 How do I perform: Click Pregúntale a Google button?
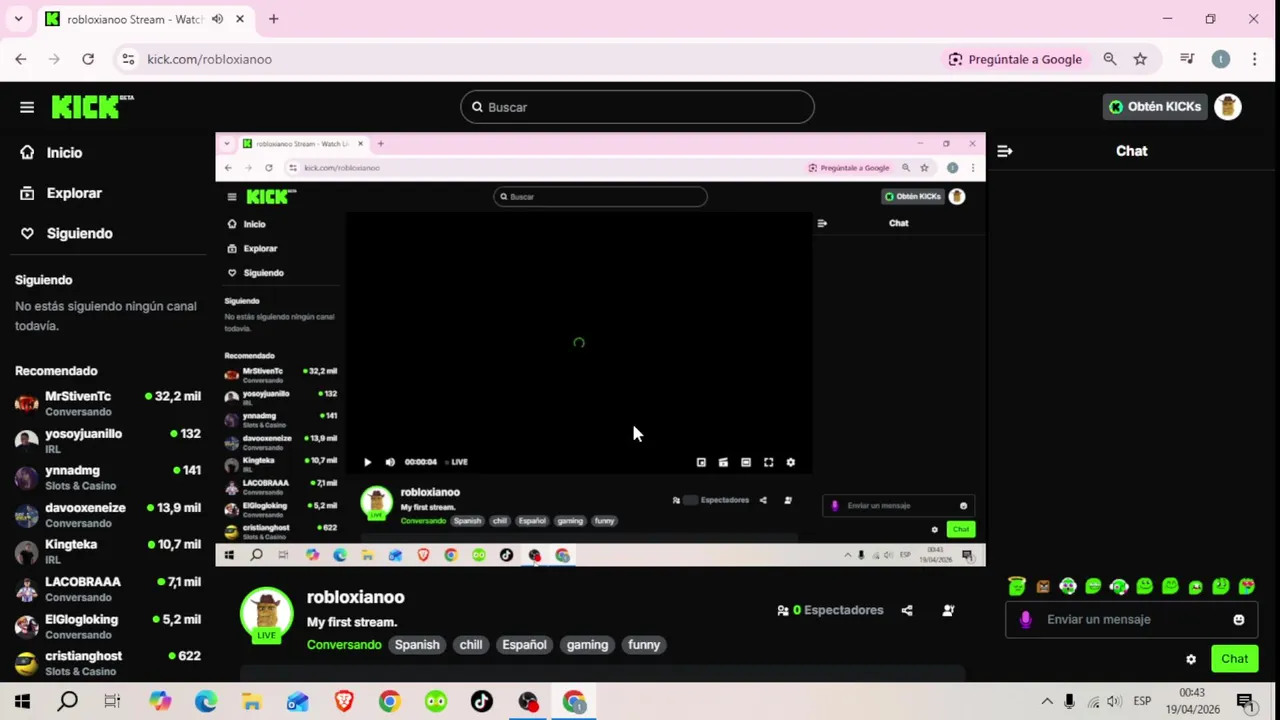point(1015,59)
